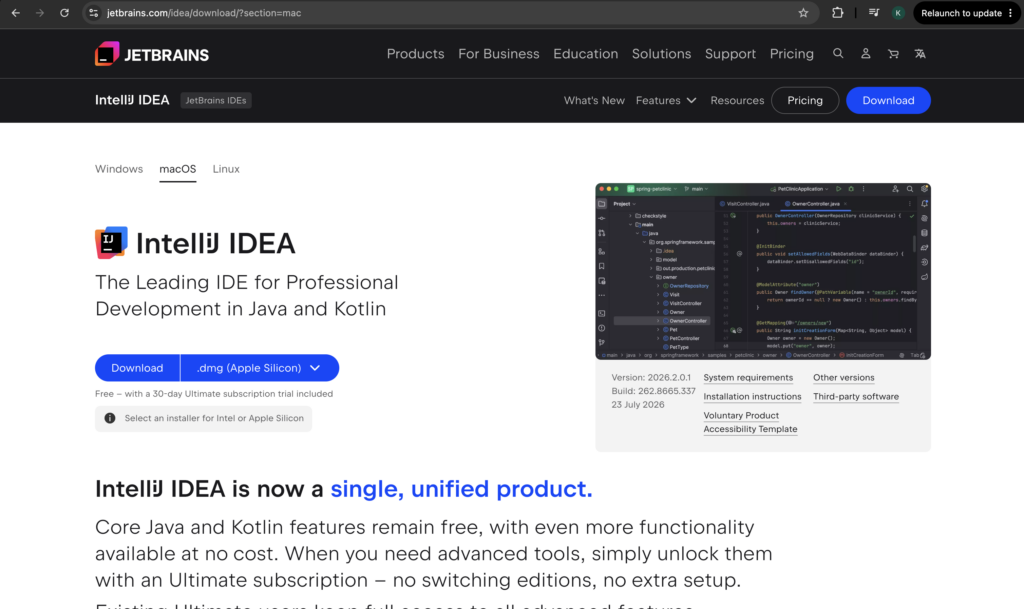Click 'Select an installer for Intel or Apple Silicon'

coord(214,418)
